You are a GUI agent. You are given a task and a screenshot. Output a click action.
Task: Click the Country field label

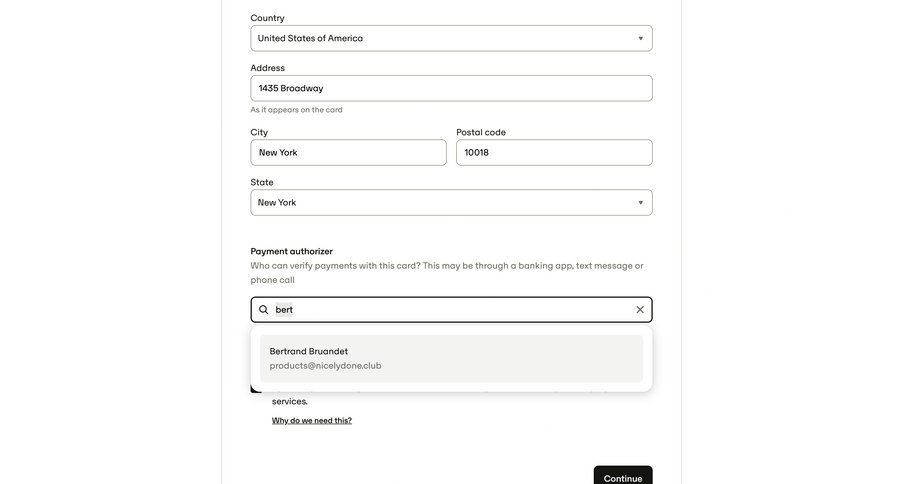point(267,18)
